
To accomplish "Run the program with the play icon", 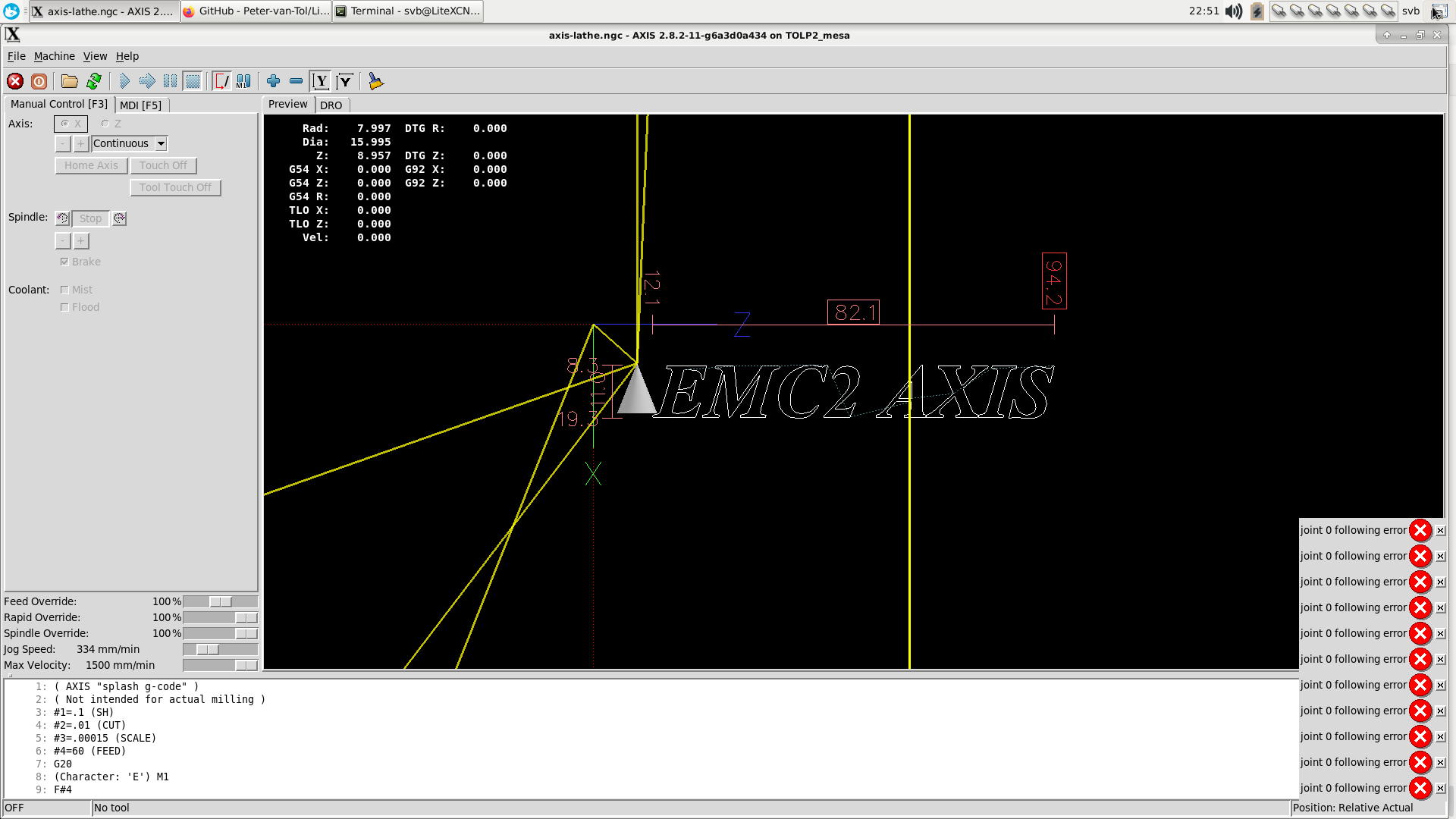I will tap(125, 81).
